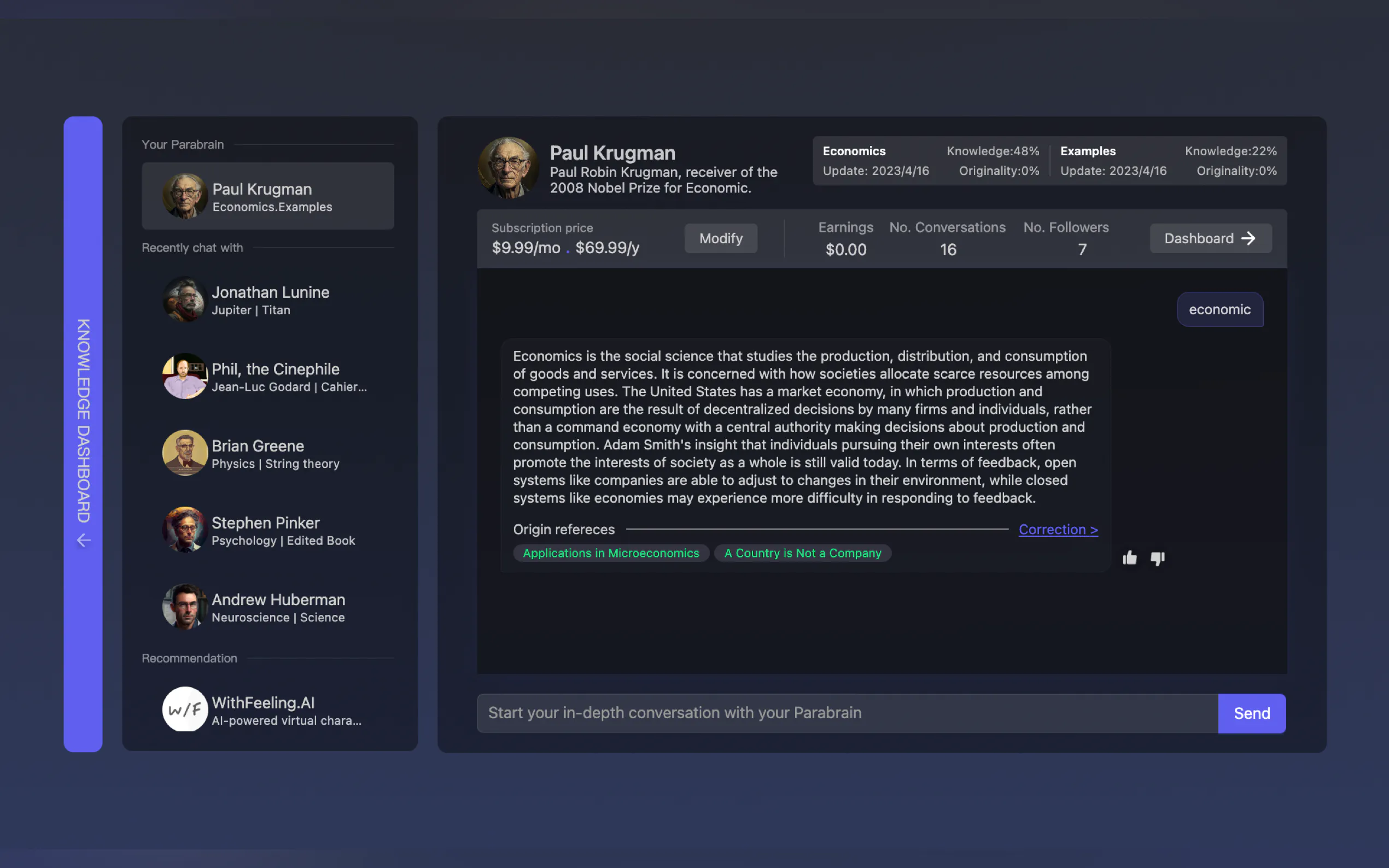Click the thumbs down icon
This screenshot has width=1389, height=868.
[1158, 558]
